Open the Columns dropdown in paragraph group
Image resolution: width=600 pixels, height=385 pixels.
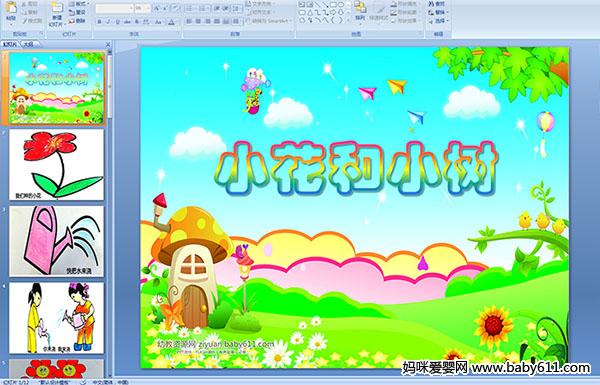click(x=236, y=21)
